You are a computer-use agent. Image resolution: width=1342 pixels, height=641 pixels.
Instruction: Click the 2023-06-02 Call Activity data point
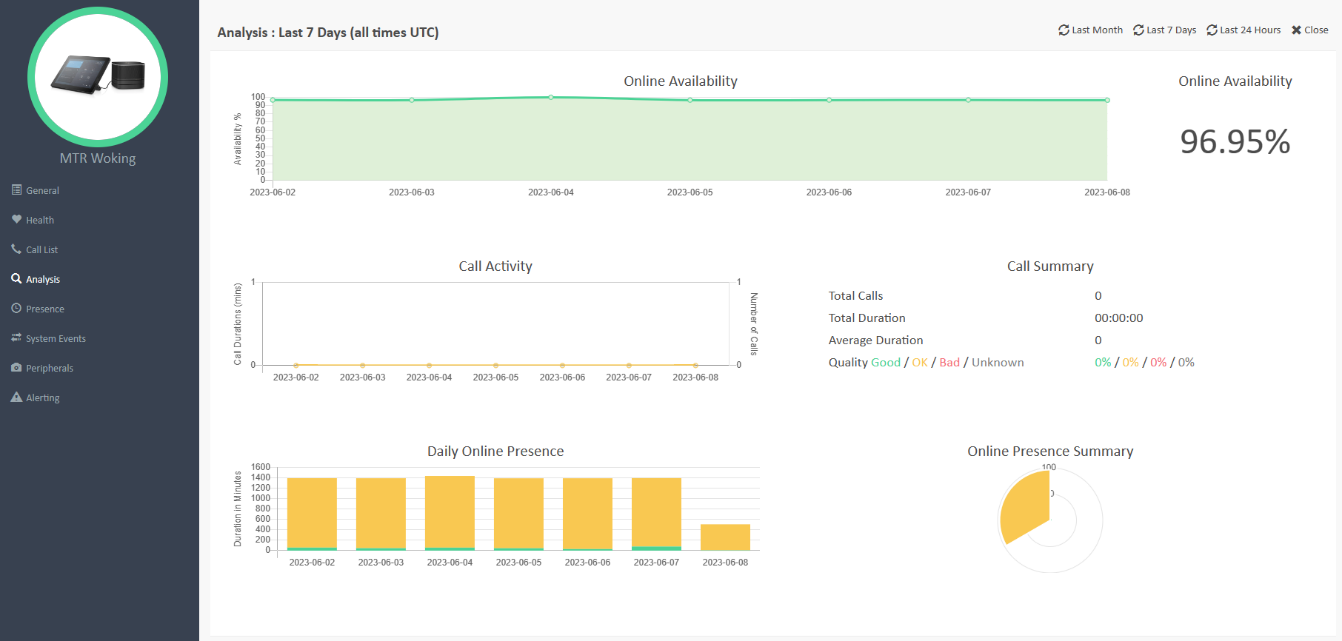point(296,365)
